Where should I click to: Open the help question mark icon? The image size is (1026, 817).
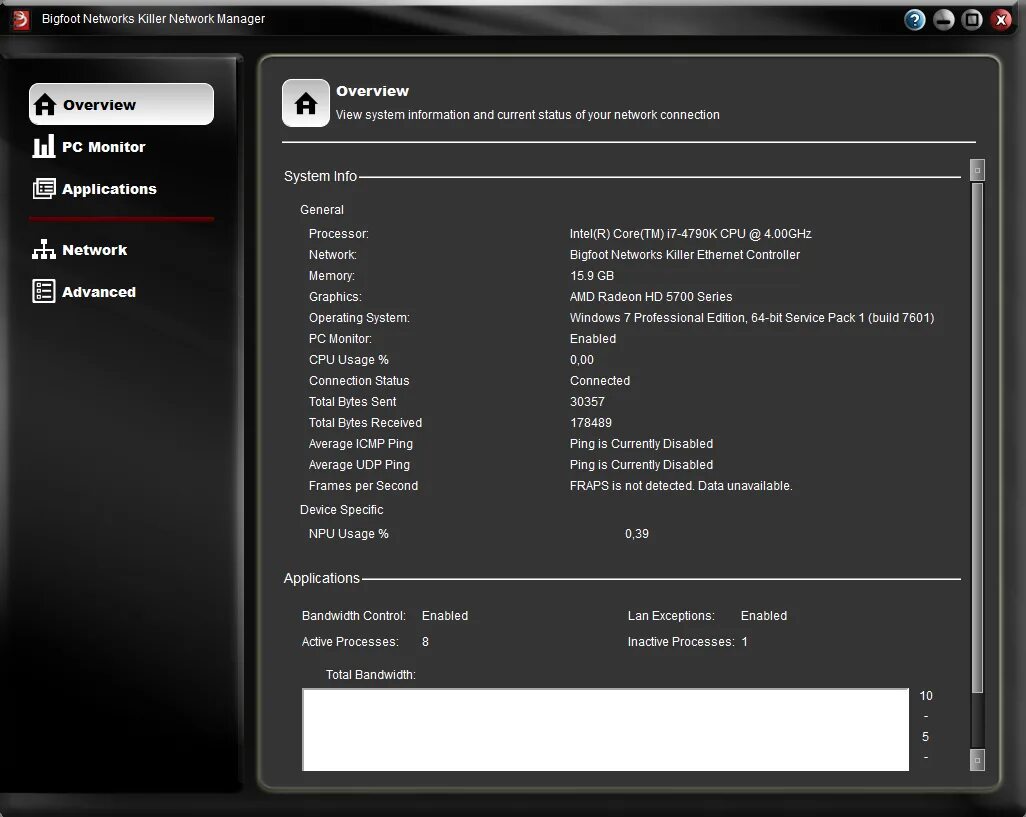tap(914, 20)
